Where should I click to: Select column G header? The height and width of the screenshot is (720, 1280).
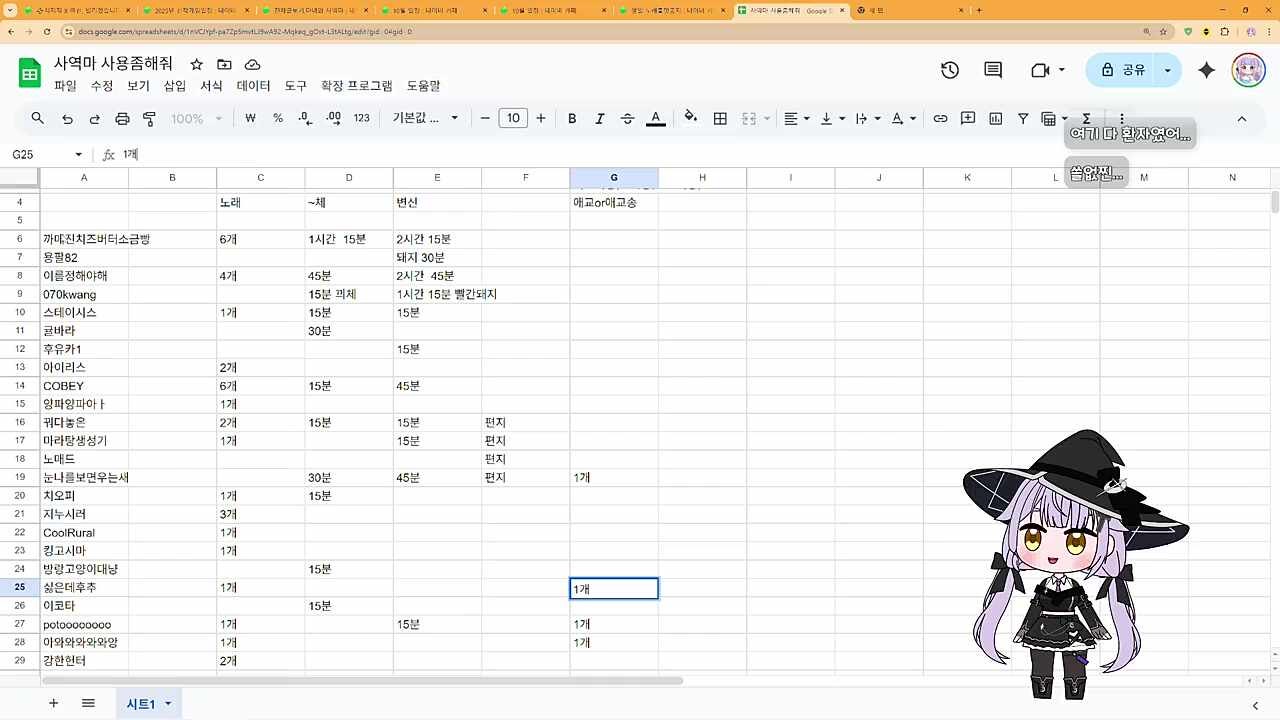pyautogui.click(x=614, y=178)
